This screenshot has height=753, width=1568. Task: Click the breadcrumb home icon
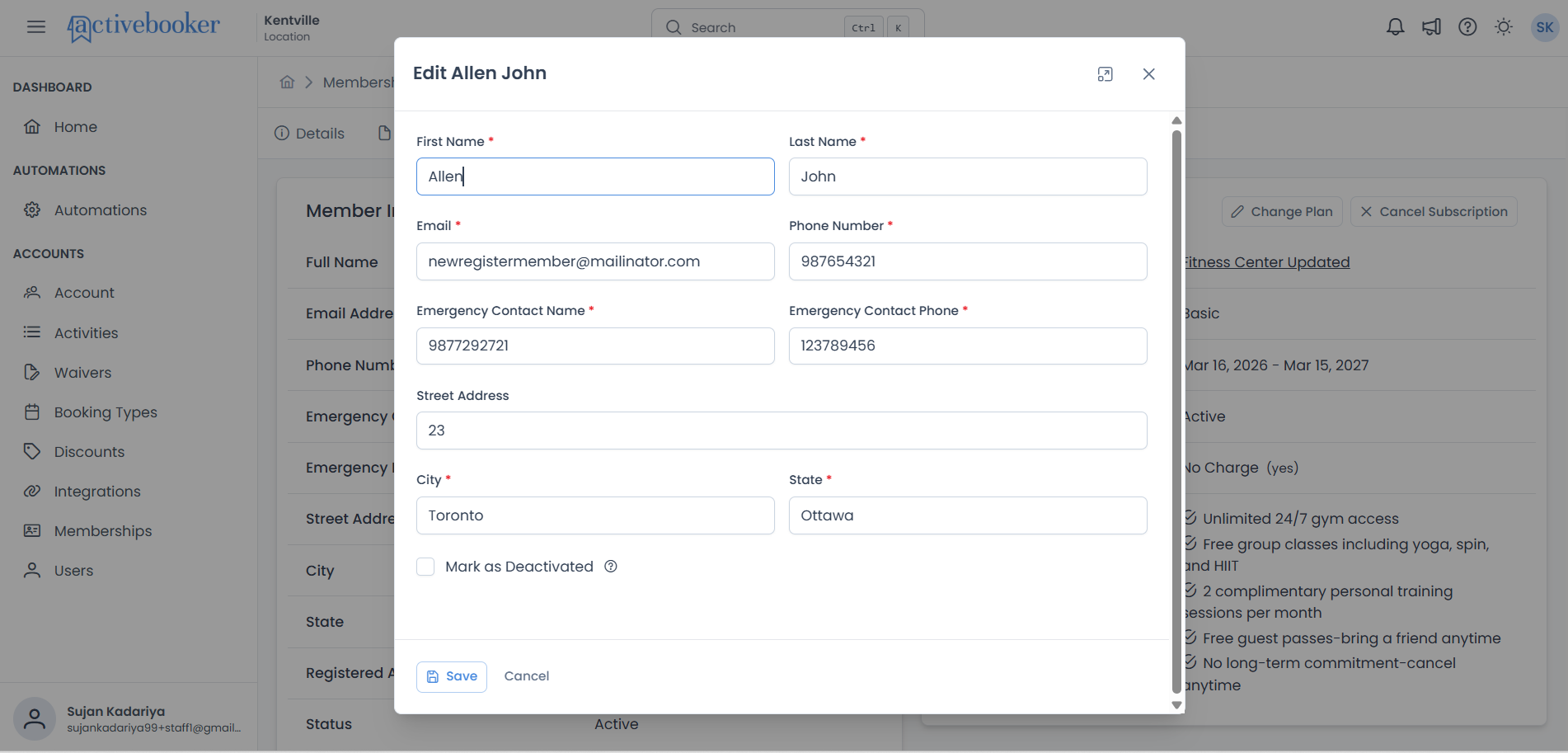pyautogui.click(x=287, y=82)
